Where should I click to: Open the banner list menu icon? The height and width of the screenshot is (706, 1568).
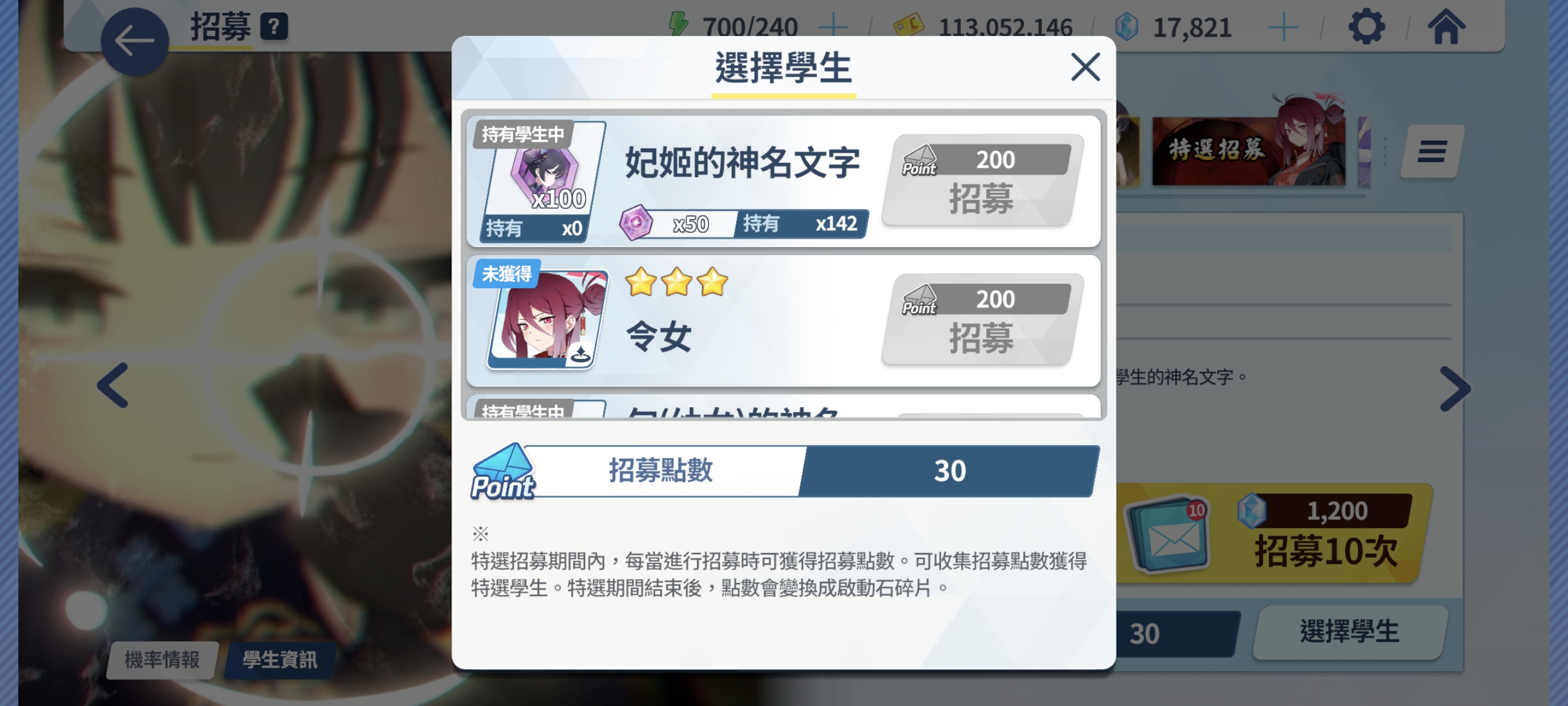click(1431, 152)
